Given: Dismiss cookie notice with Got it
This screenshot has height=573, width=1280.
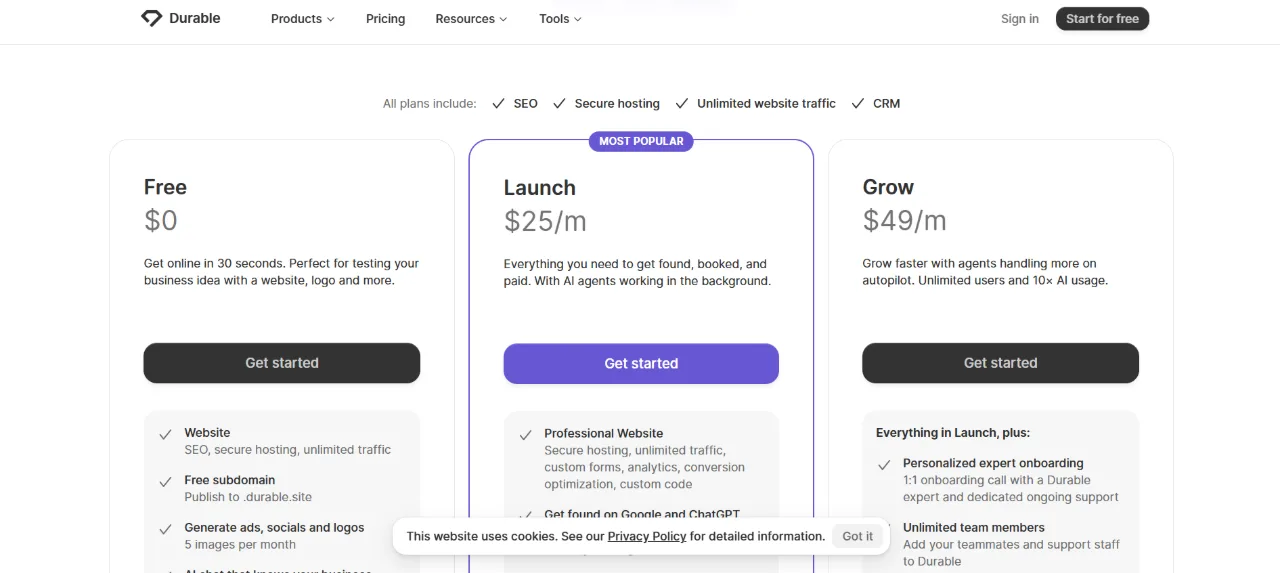Looking at the screenshot, I should tap(858, 536).
